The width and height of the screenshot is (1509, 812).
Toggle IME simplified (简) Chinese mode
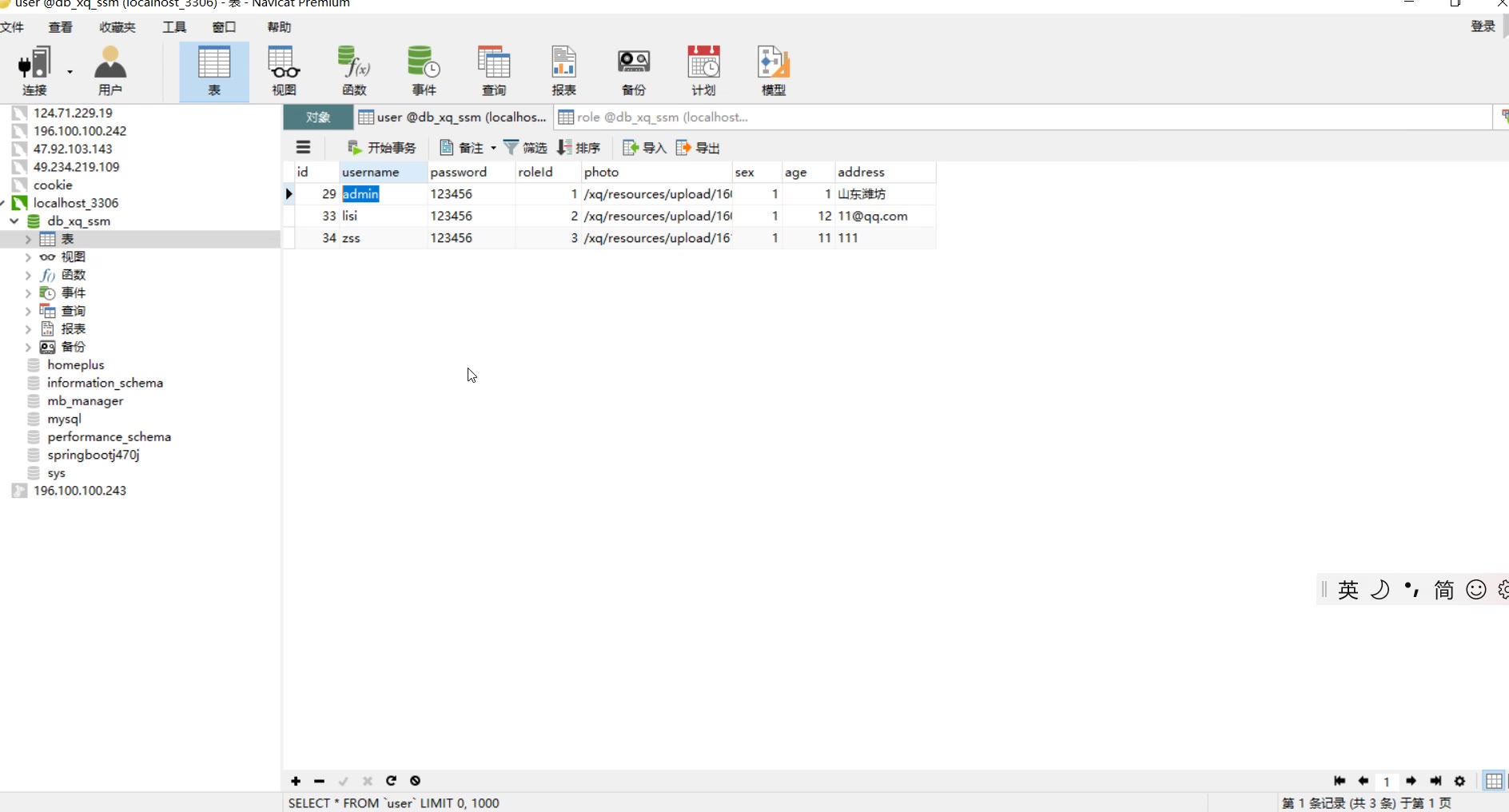click(1443, 590)
